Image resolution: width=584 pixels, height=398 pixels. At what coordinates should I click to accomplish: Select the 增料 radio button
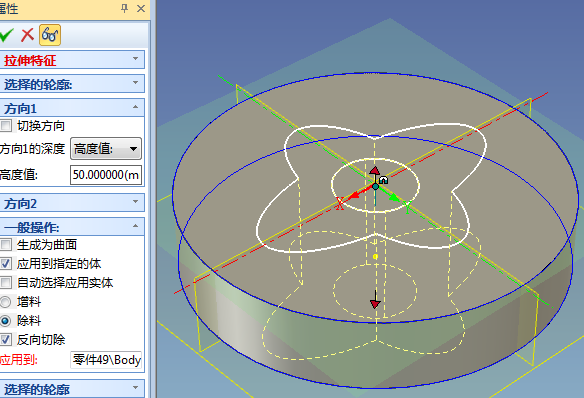pos(5,302)
